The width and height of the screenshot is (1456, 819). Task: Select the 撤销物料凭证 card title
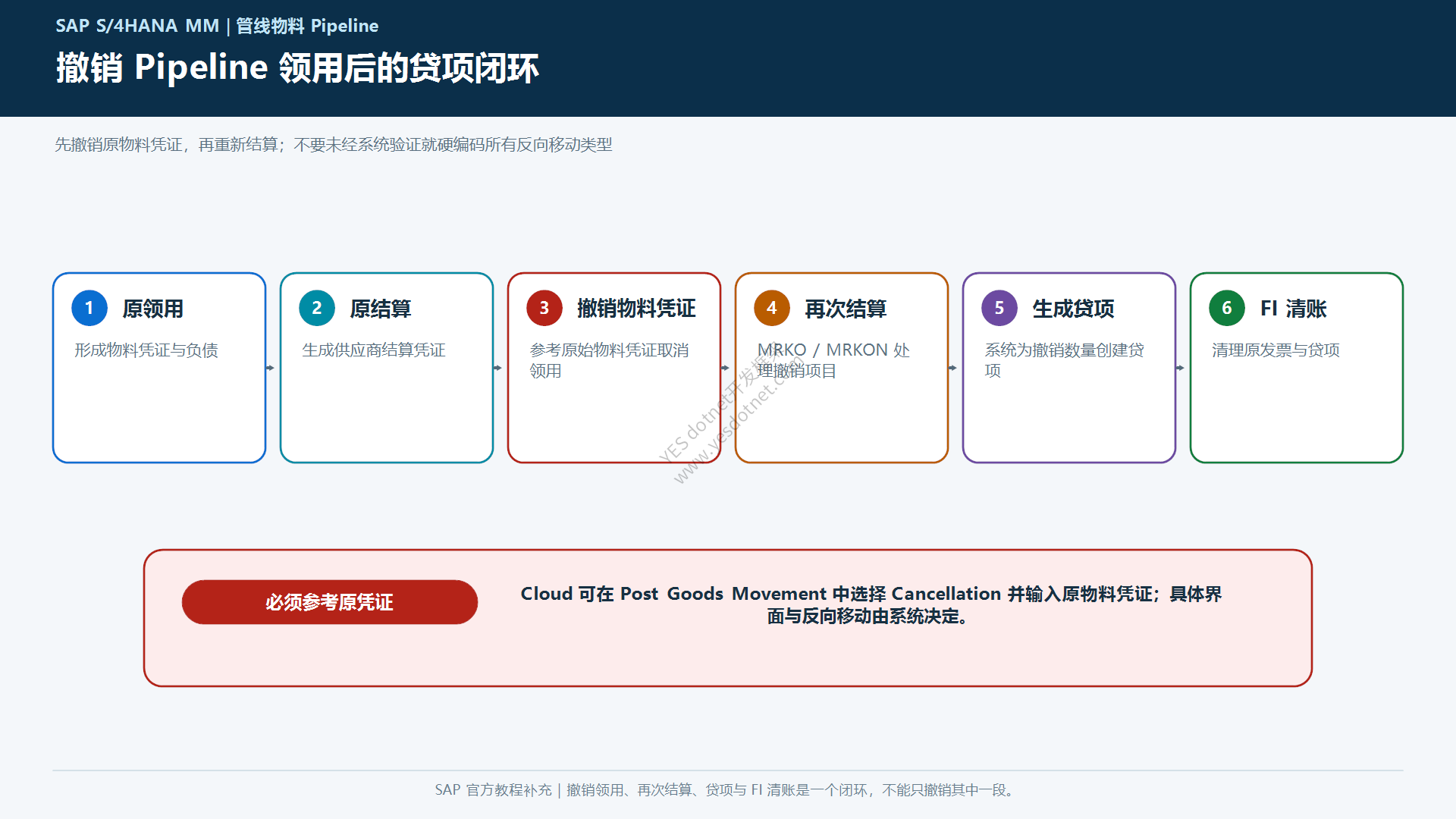(x=636, y=309)
